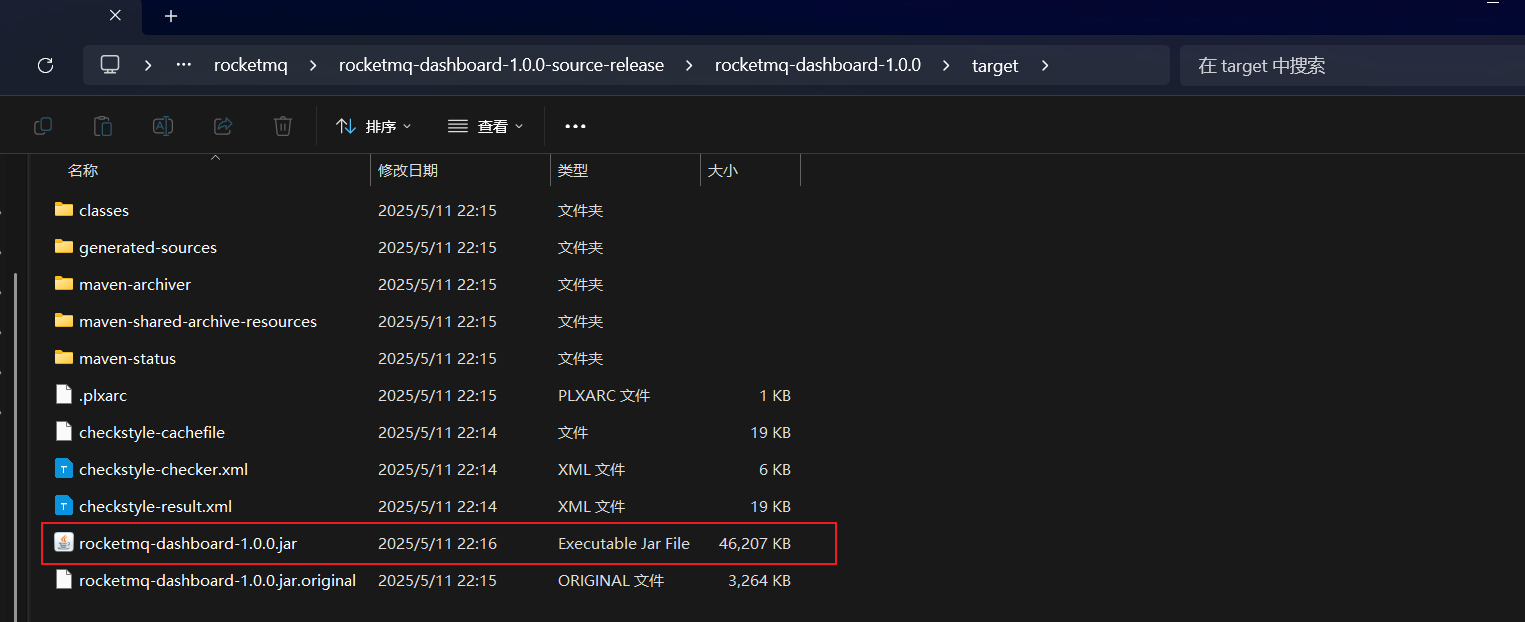Open the 查看 view dropdown
The height and width of the screenshot is (622, 1525).
click(x=486, y=126)
